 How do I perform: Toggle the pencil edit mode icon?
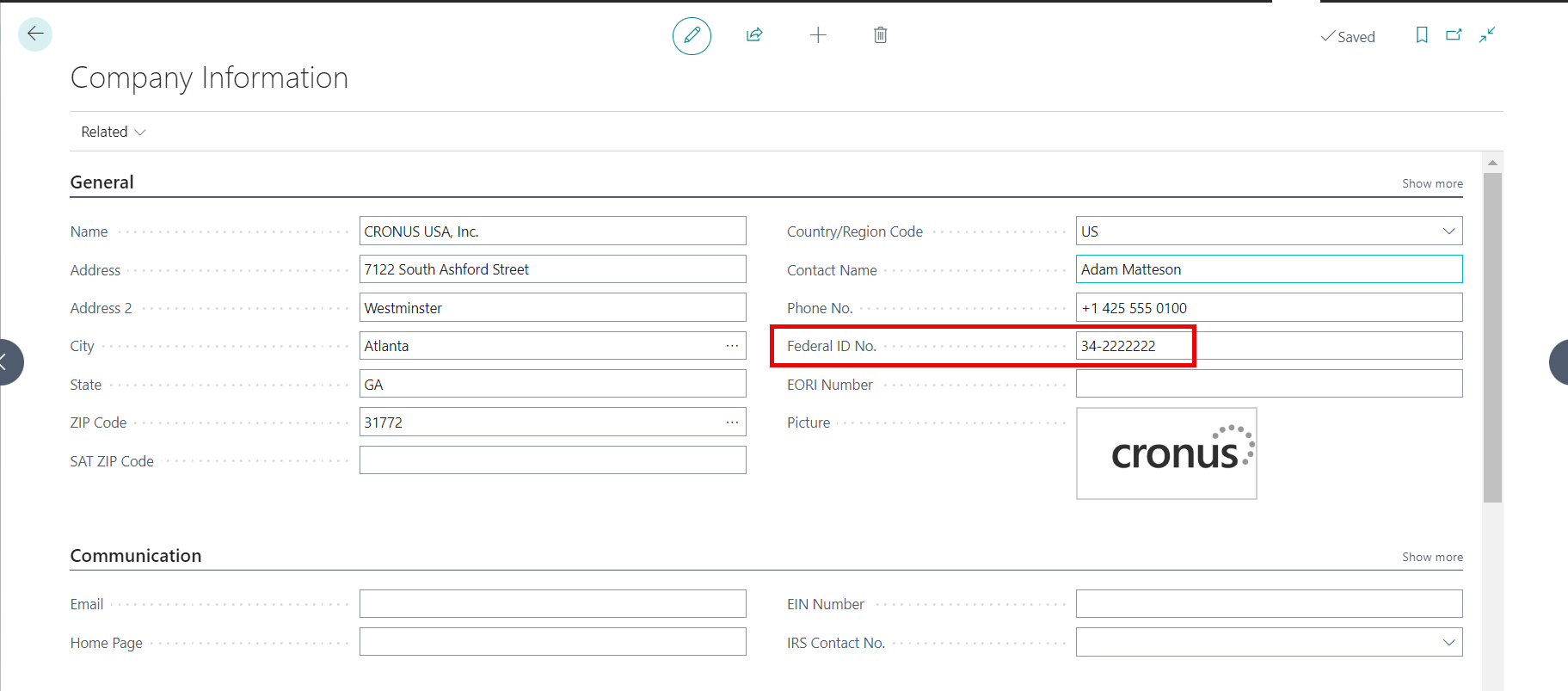point(692,36)
